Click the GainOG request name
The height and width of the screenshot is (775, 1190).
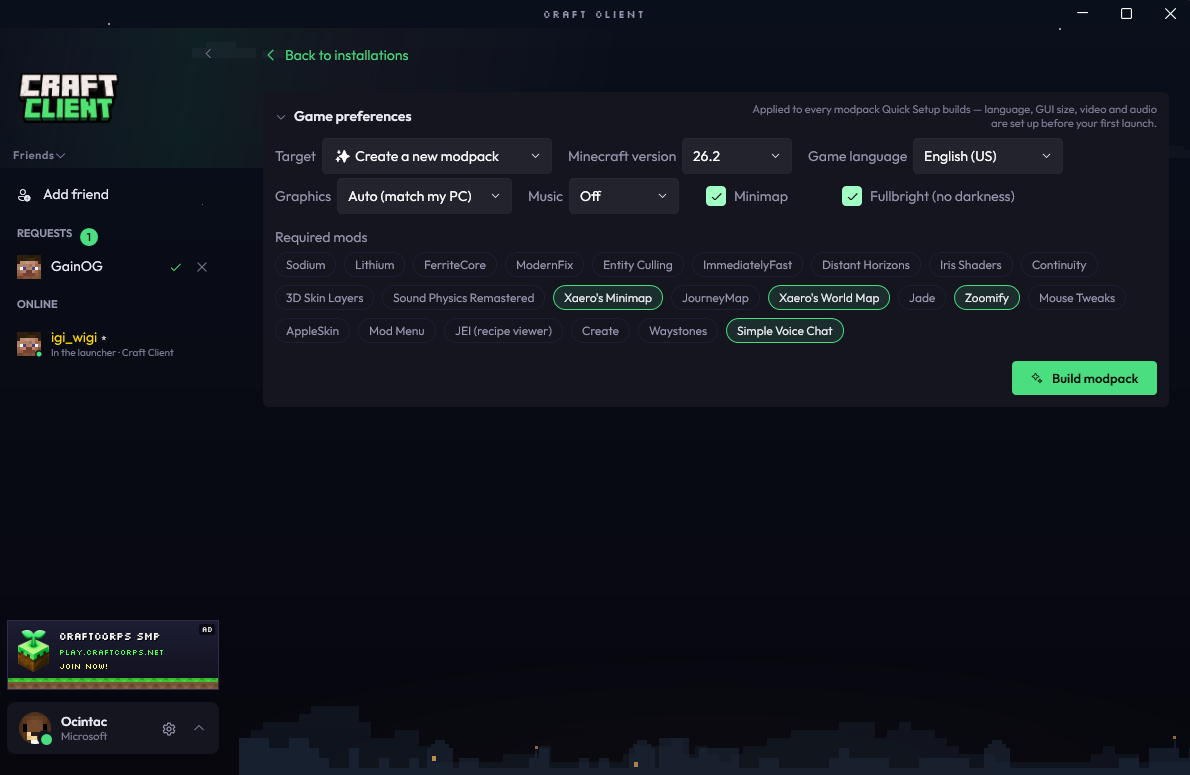[77, 266]
